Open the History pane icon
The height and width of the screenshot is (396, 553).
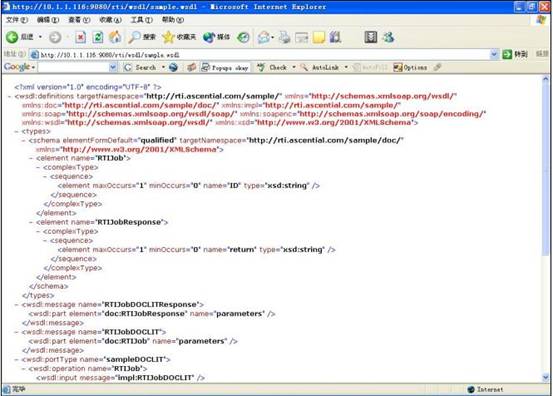[243, 37]
